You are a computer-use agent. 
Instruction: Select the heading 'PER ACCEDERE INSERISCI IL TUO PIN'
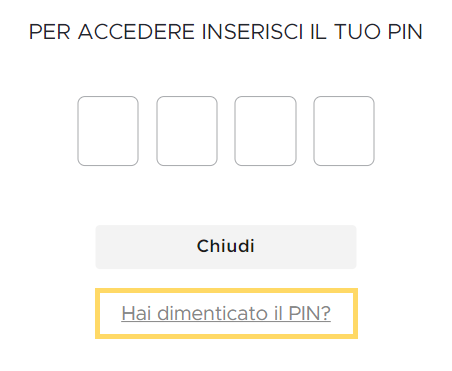click(226, 32)
